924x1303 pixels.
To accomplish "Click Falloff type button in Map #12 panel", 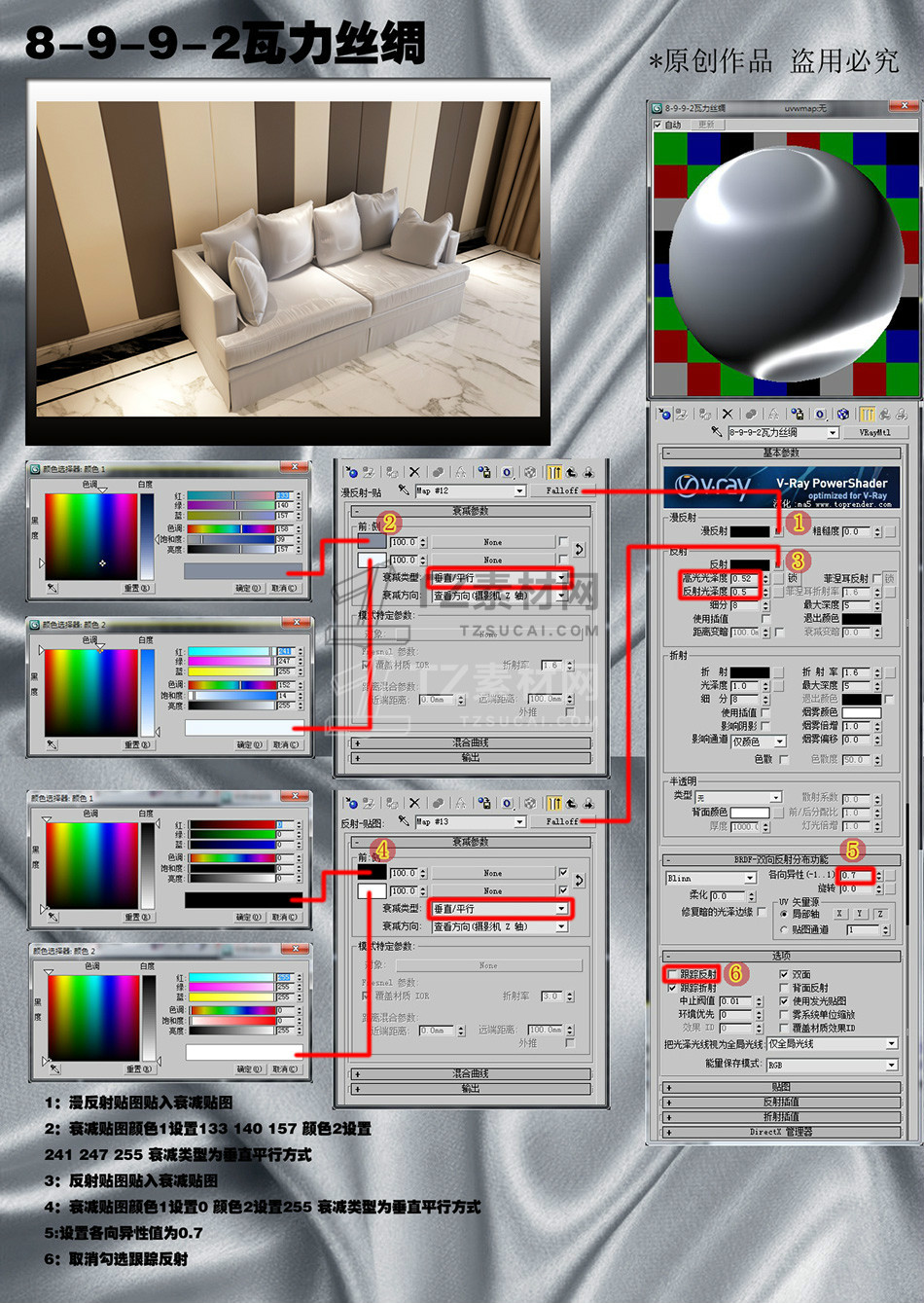I will click(x=562, y=490).
